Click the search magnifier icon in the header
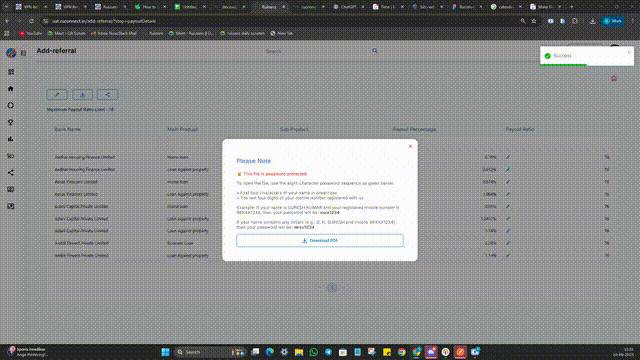 375,51
